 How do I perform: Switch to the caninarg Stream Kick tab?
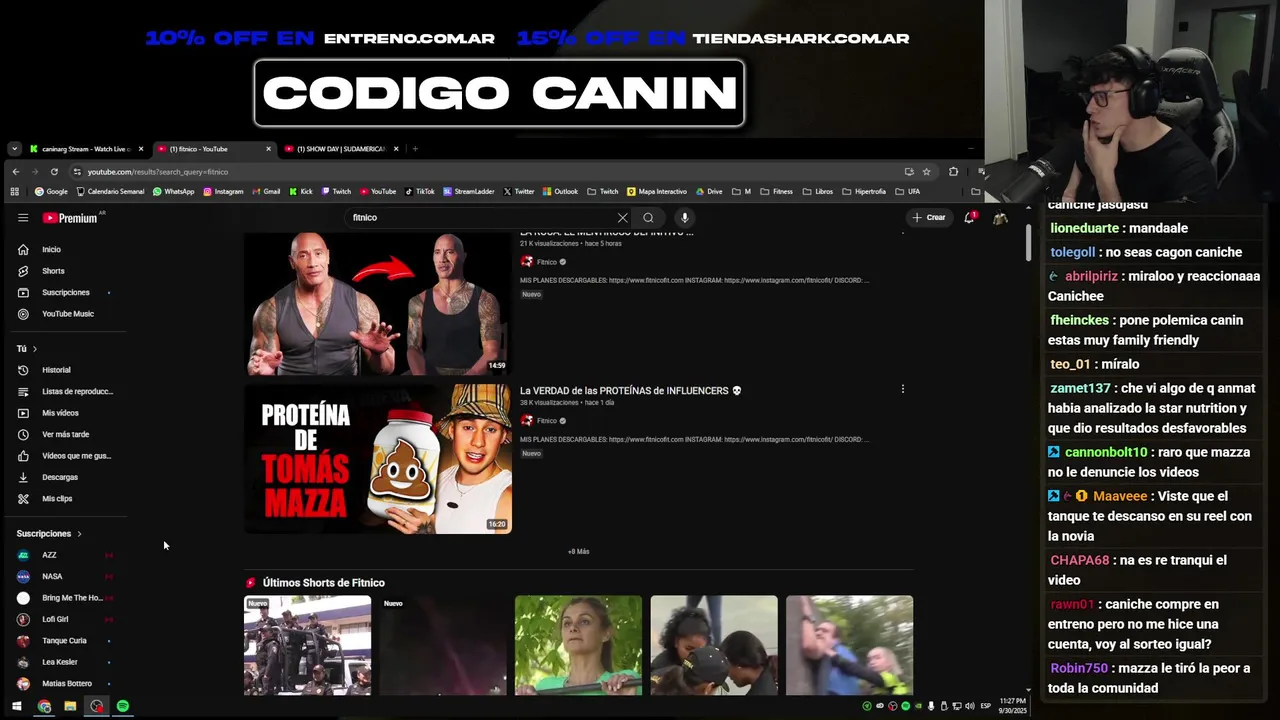(x=86, y=149)
